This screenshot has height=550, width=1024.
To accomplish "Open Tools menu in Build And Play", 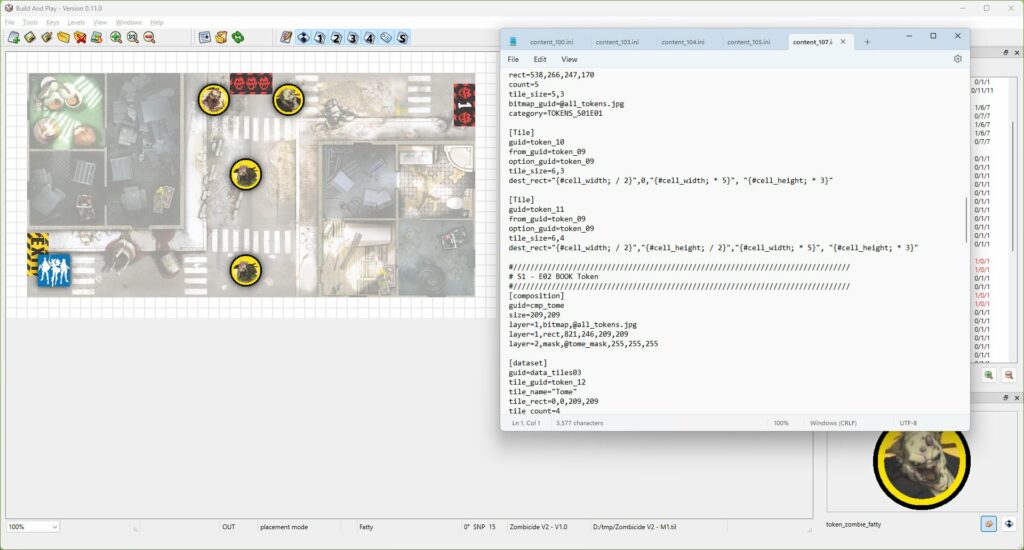I will [x=30, y=22].
